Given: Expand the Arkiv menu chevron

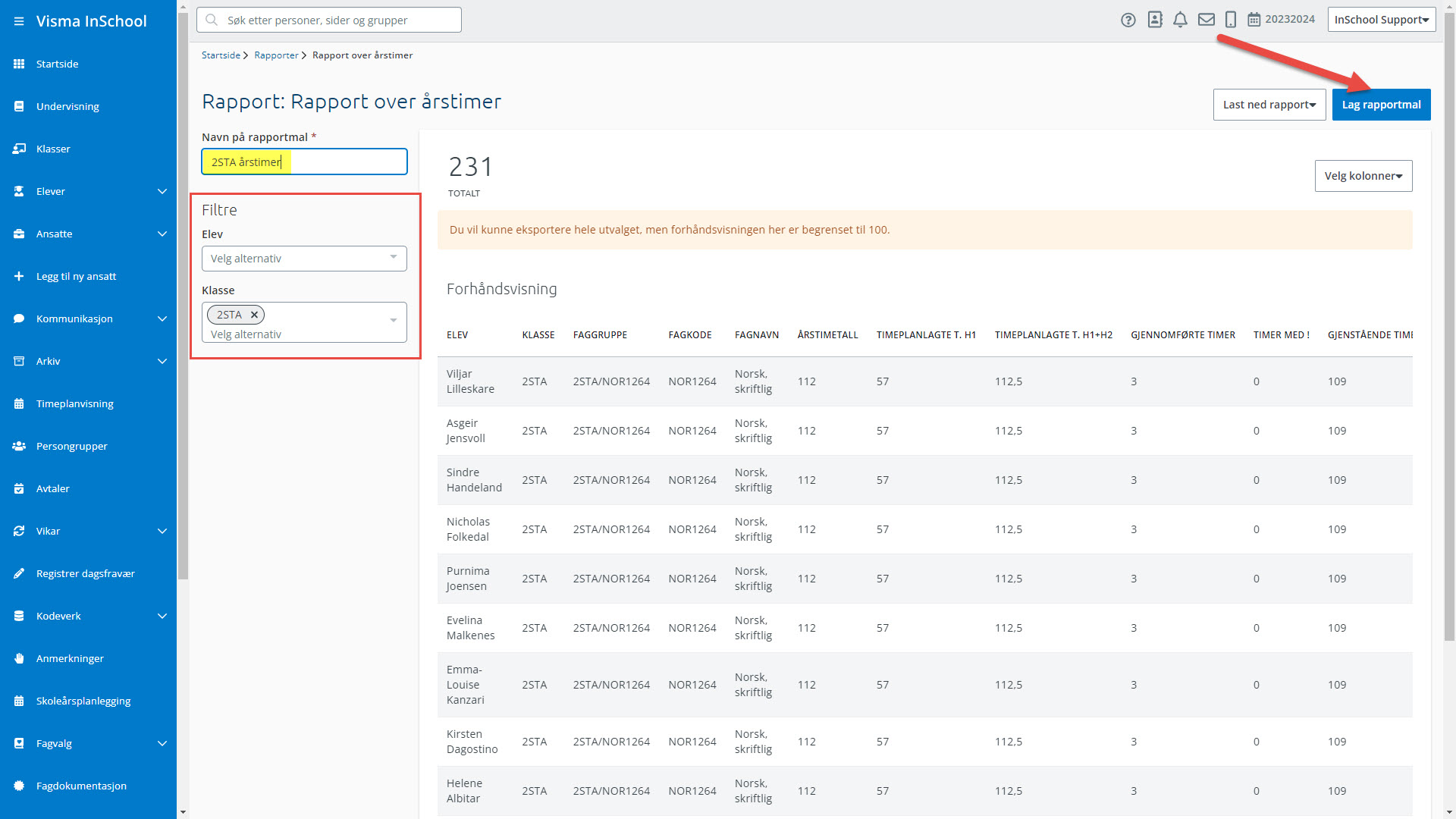Looking at the screenshot, I should coord(162,361).
